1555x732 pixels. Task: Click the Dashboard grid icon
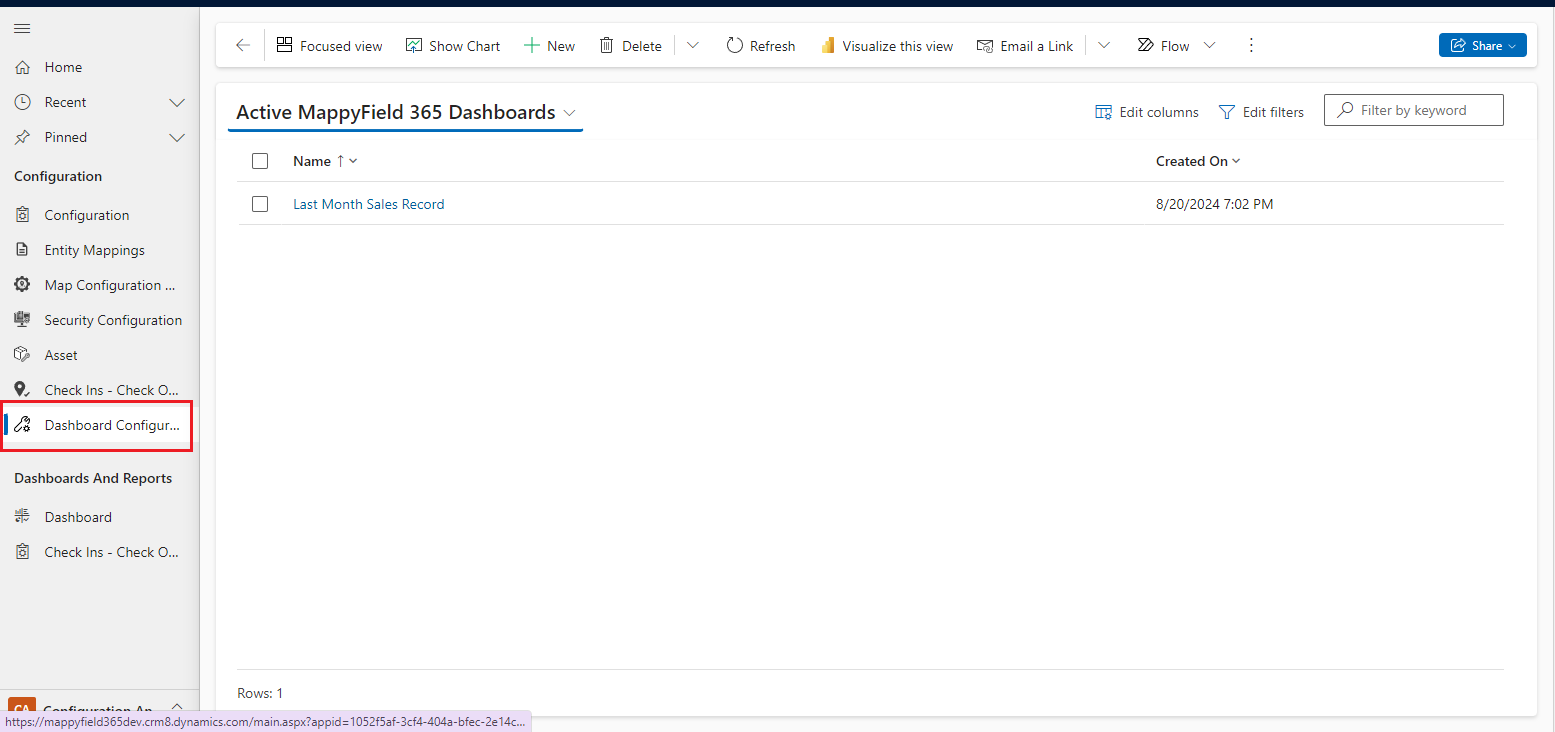[22, 517]
